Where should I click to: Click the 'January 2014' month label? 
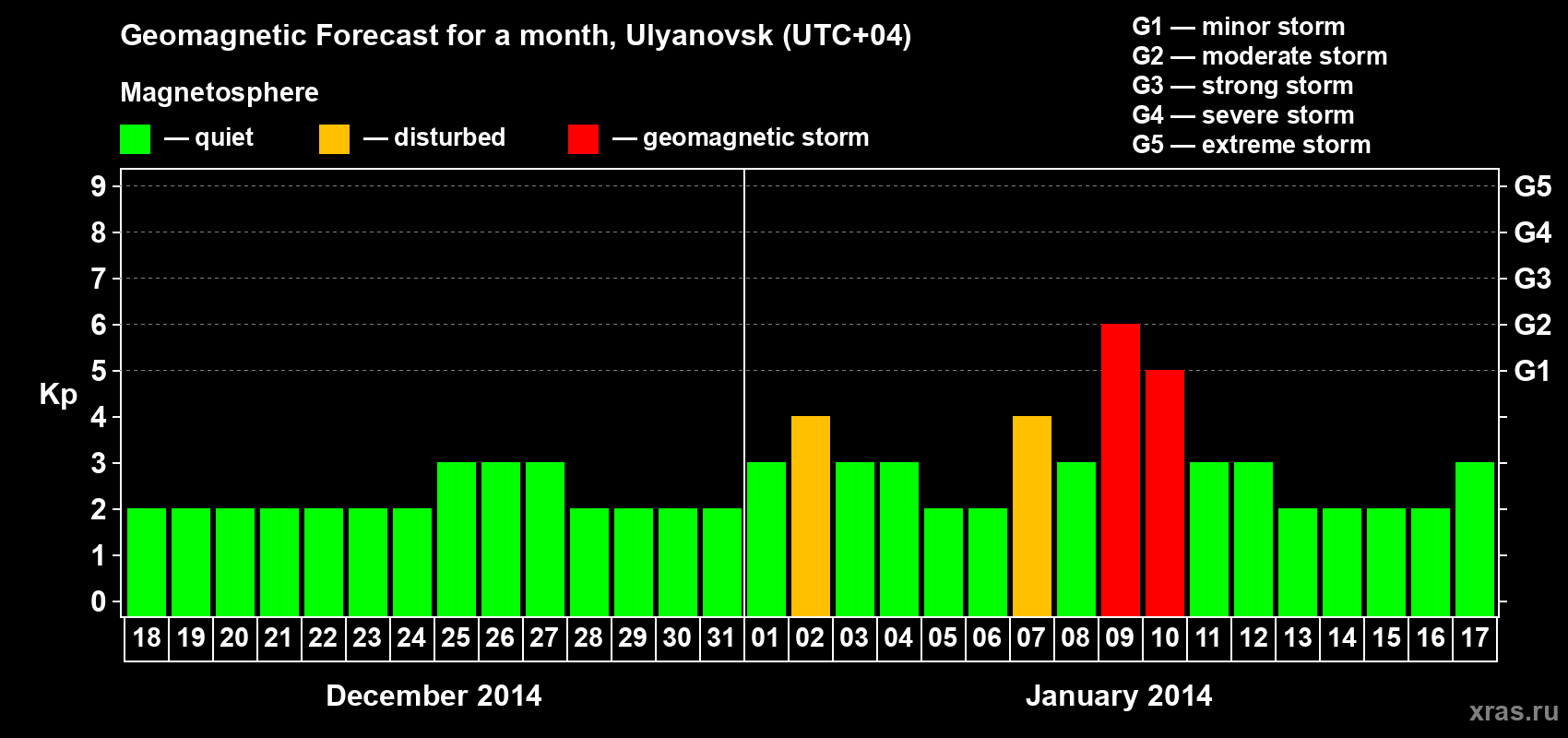coord(1119,696)
